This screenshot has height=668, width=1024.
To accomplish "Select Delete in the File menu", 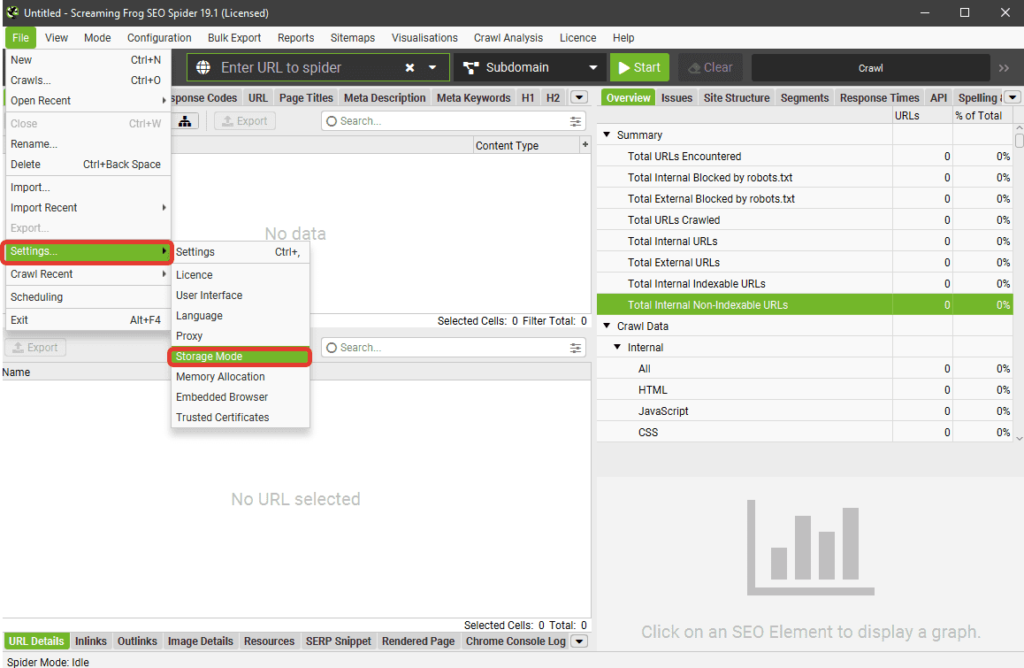I will pos(88,164).
